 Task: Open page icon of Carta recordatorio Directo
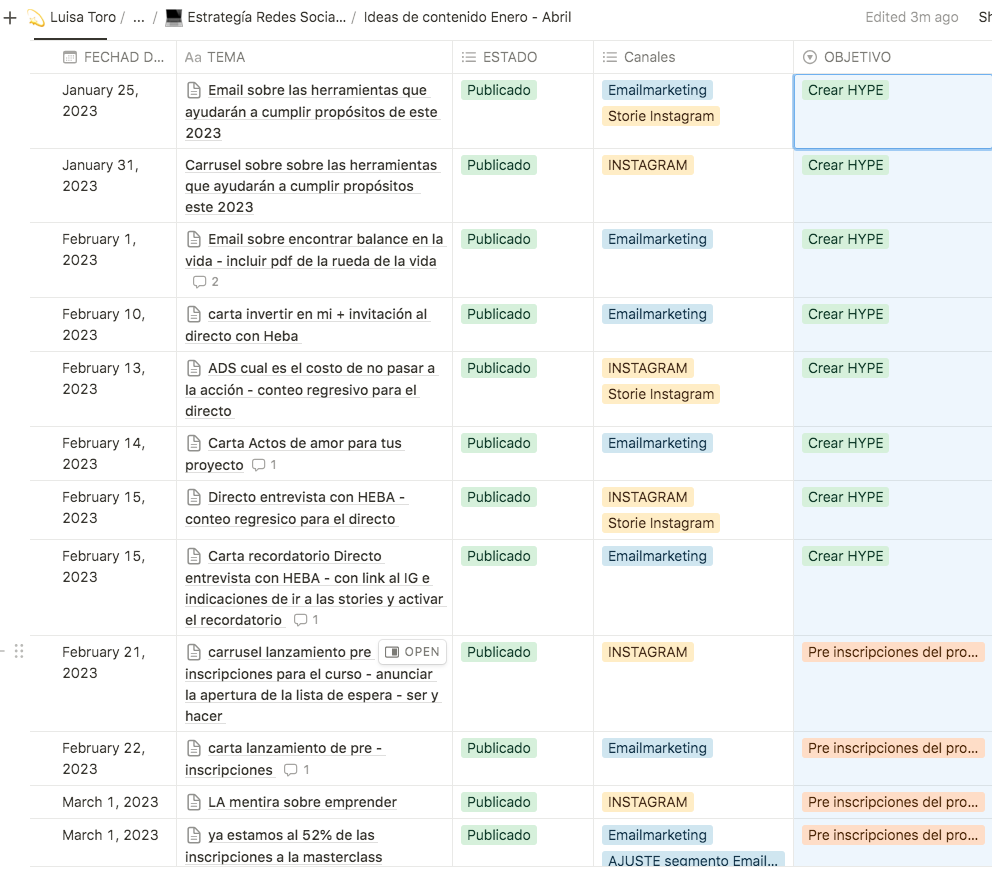194,556
